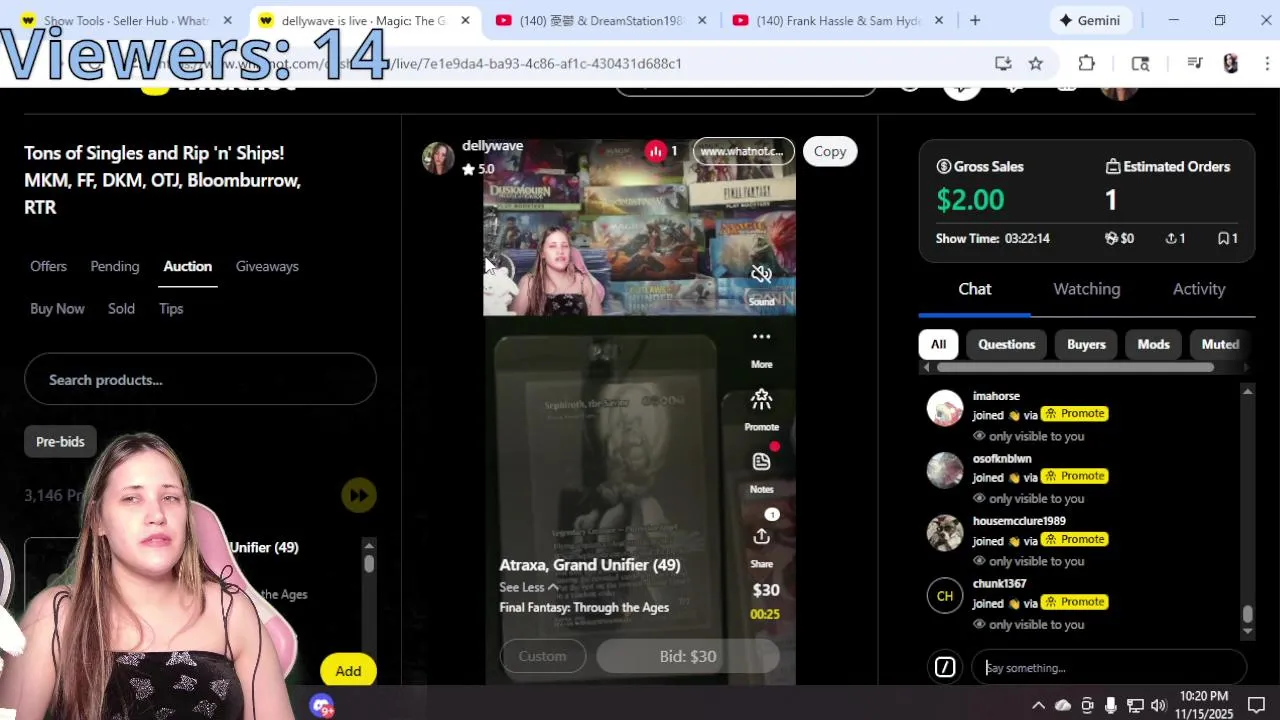Promote chunk1367 join message
The image size is (1280, 720).
1075,602
